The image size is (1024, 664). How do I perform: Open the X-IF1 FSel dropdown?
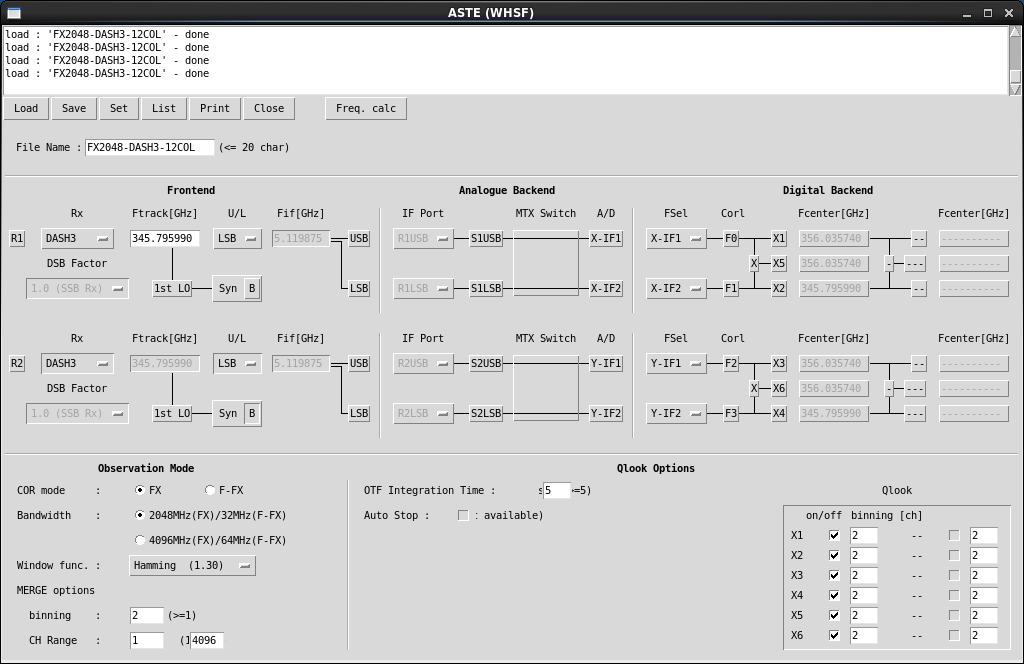pyautogui.click(x=676, y=238)
